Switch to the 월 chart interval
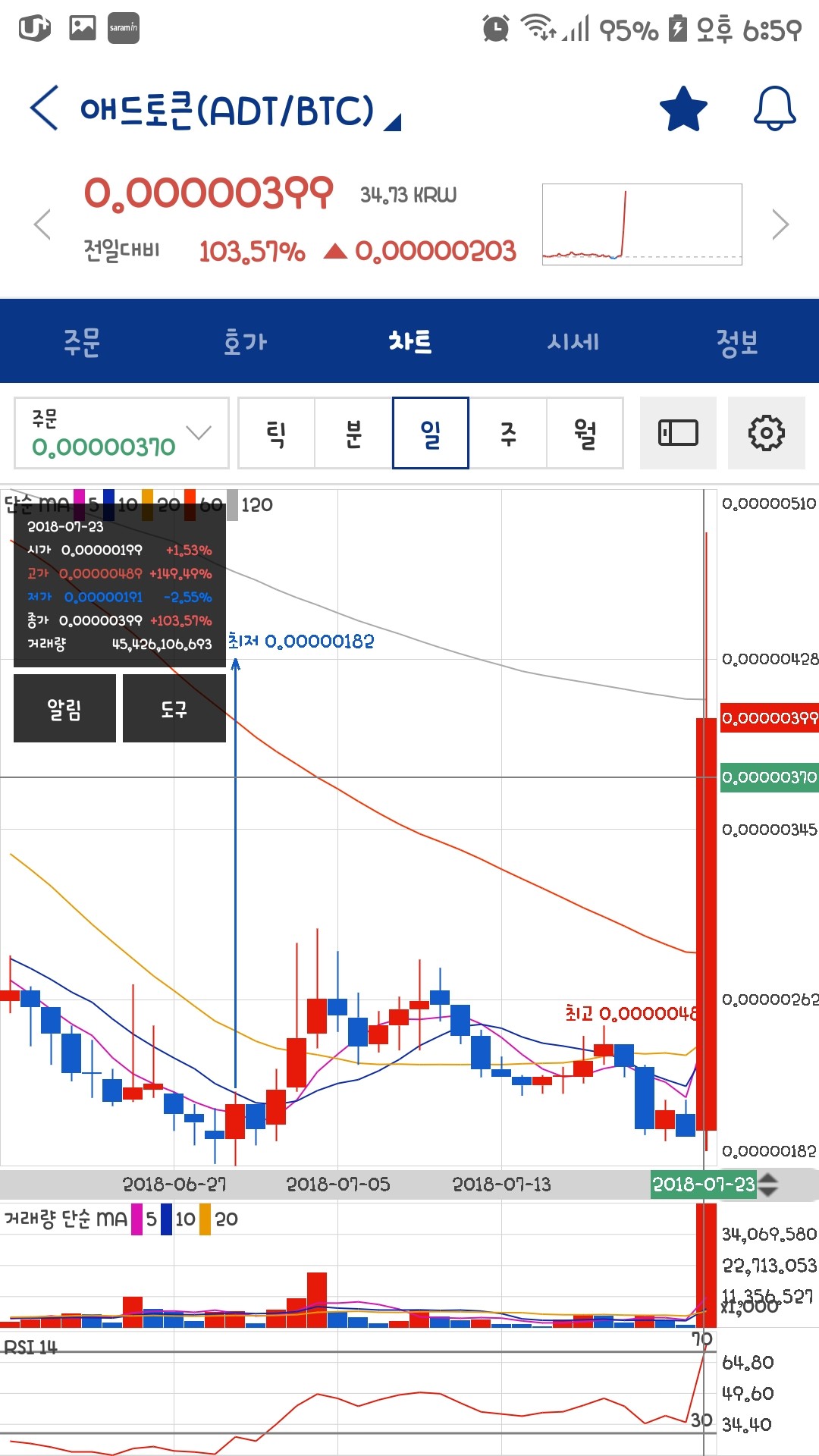The height and width of the screenshot is (1456, 819). [x=585, y=433]
